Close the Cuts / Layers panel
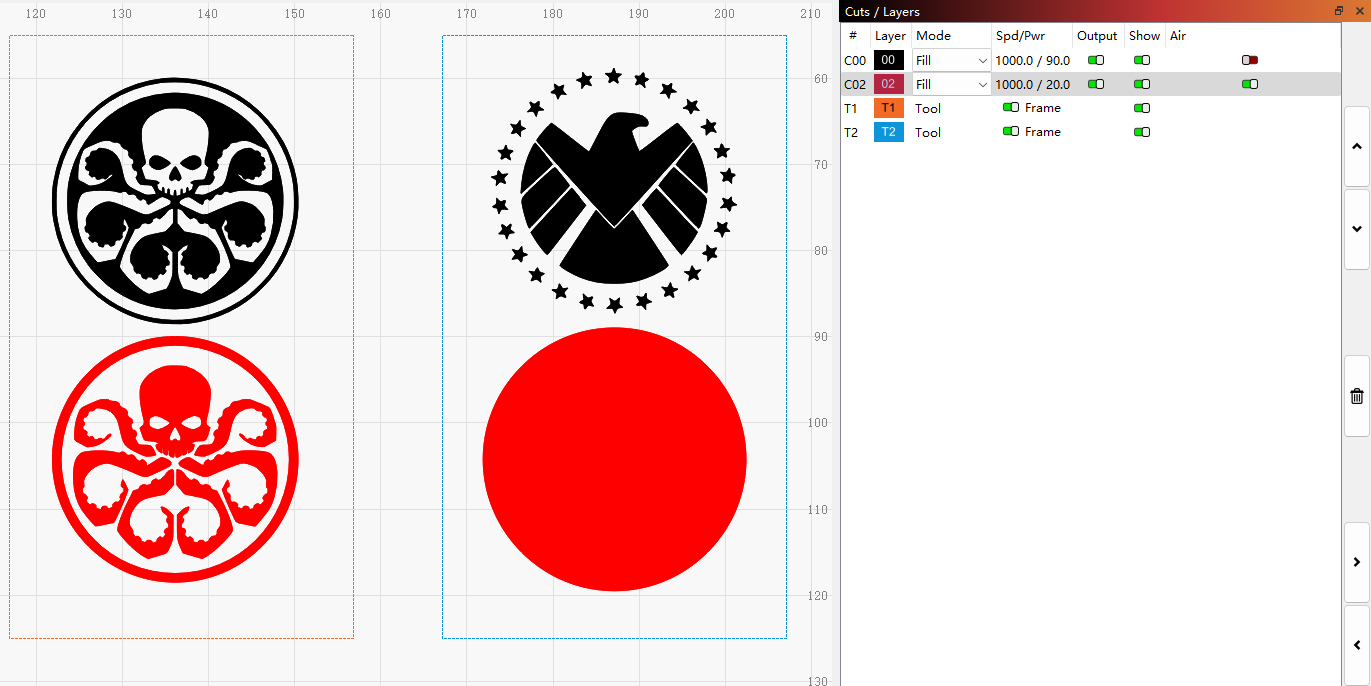This screenshot has height=686, width=1371. 1359,11
